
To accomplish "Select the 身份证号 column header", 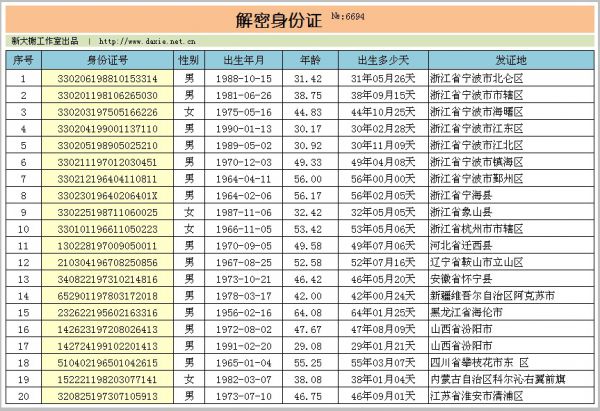I will (x=108, y=60).
